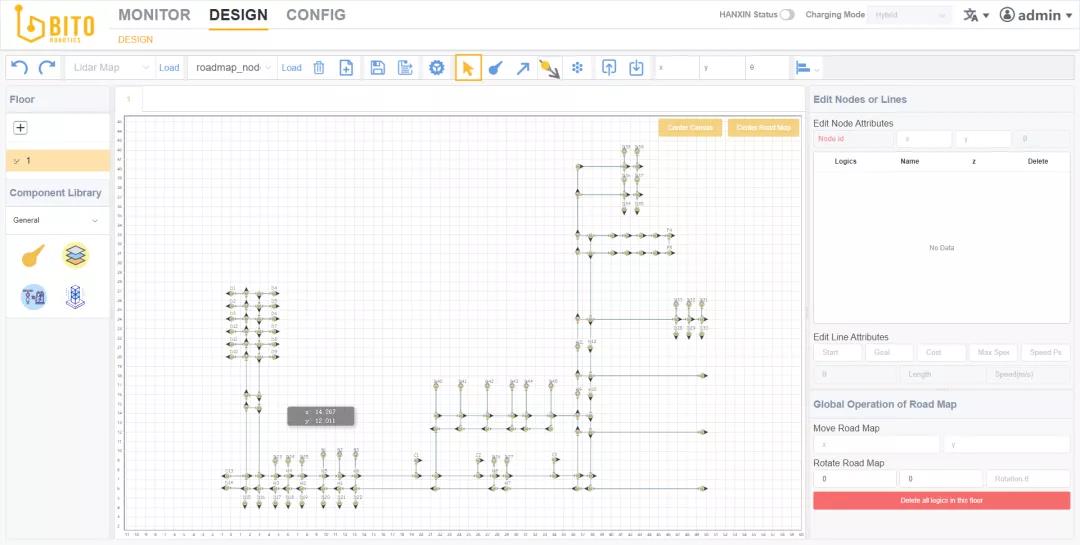Toggle the HANXIN Status switch

tap(787, 15)
